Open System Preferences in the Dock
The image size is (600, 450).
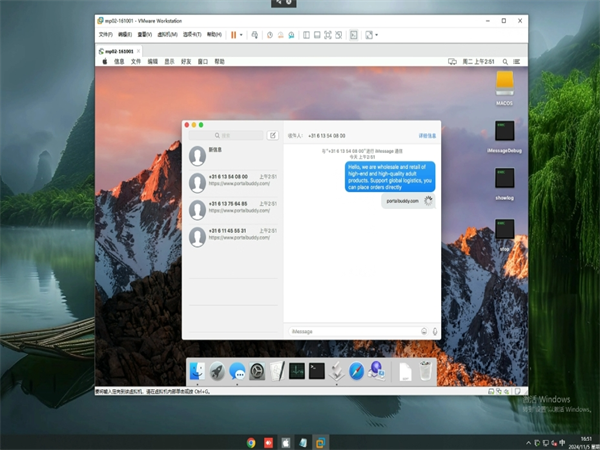[x=257, y=371]
